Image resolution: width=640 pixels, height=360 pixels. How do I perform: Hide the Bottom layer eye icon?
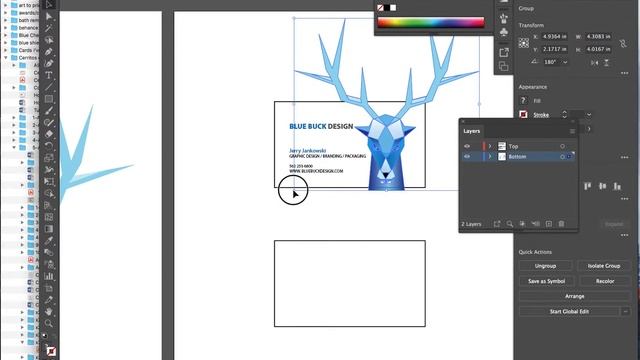[467, 156]
